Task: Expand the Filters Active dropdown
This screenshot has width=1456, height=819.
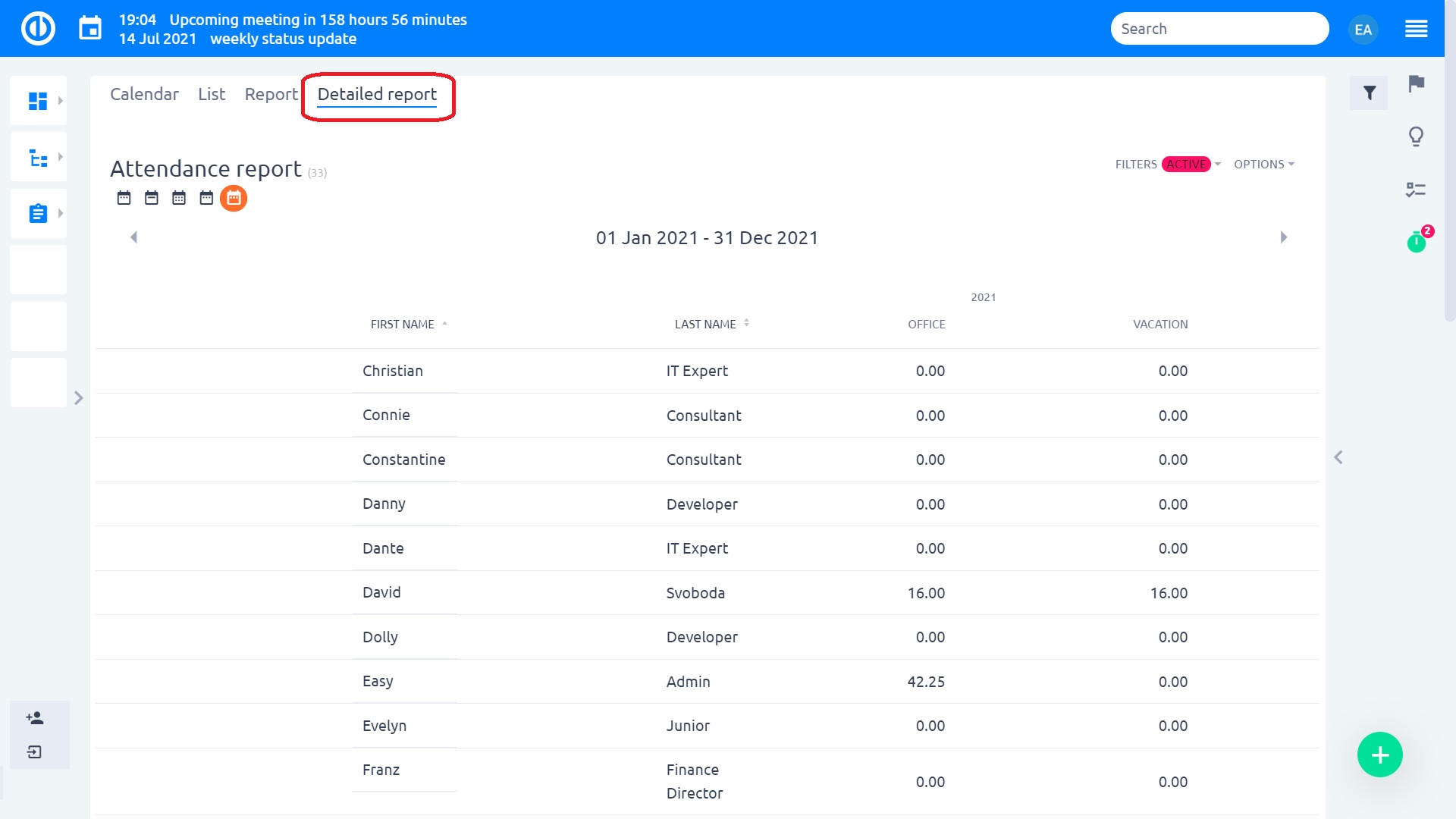Action: (1168, 165)
